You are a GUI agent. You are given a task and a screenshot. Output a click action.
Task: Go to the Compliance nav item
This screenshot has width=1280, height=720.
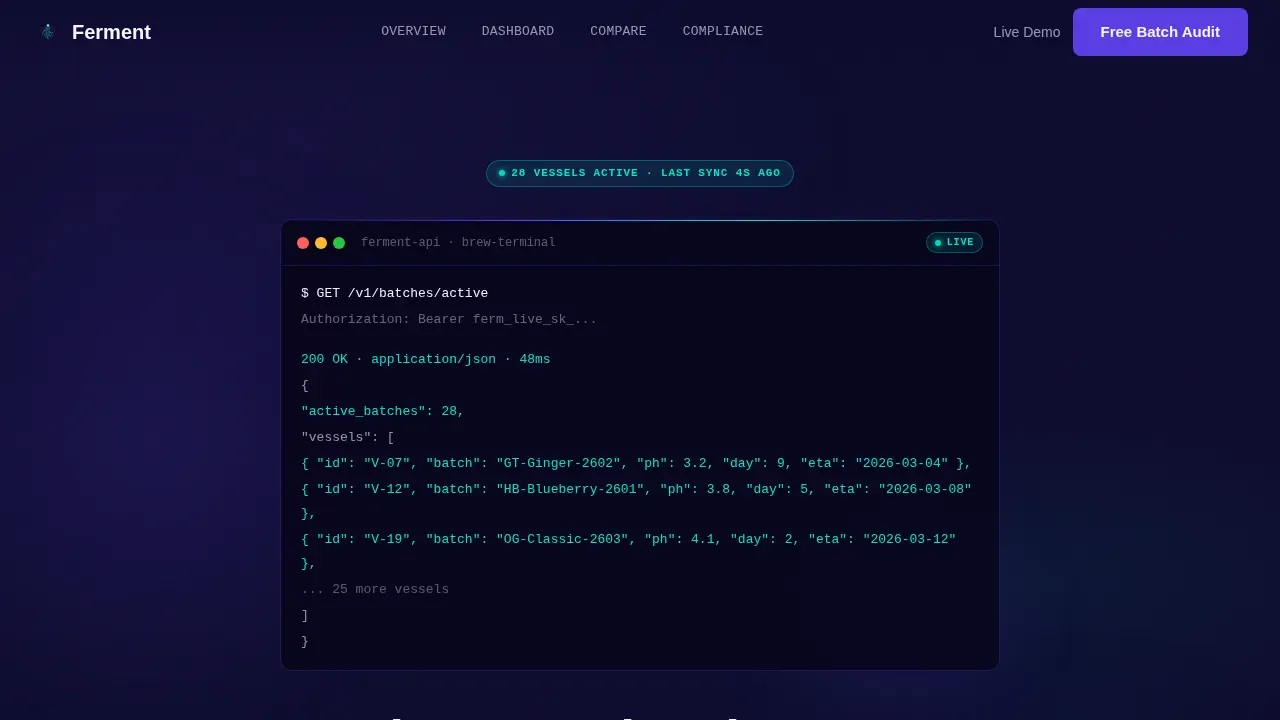(723, 31)
